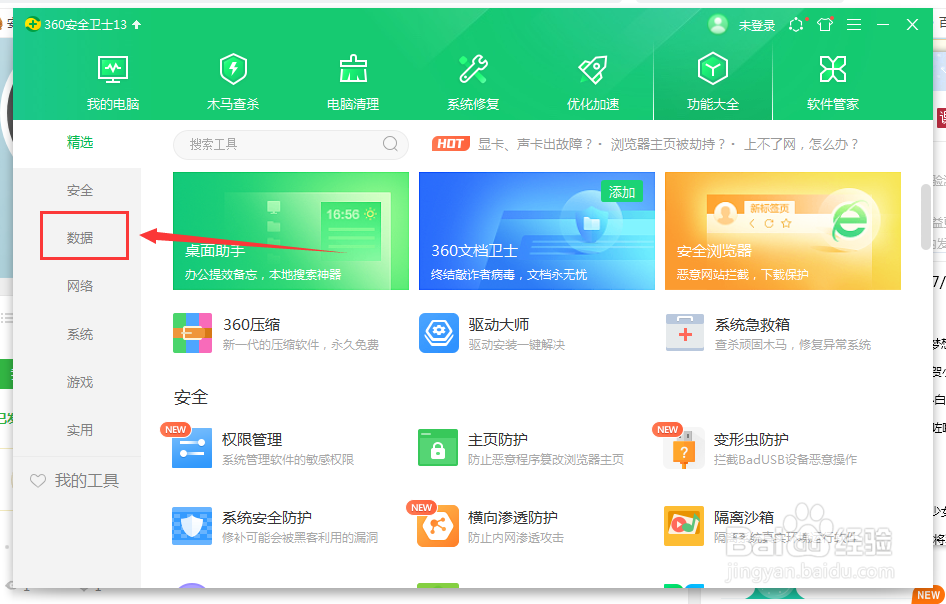The image size is (946, 604).
Task: Select the 电脑清理 cleanup icon
Action: pos(353,80)
